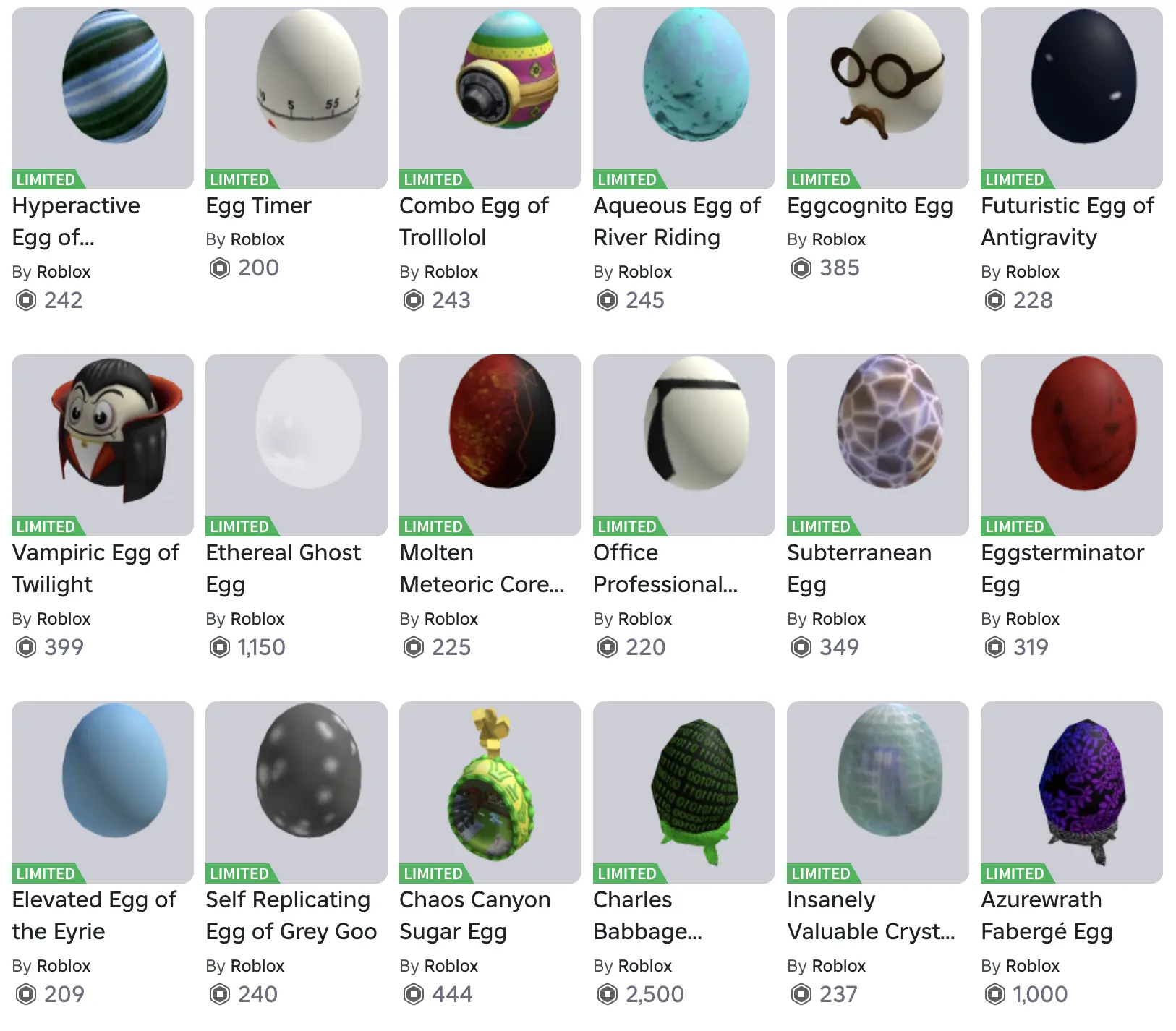Click the Eggcognito Egg title link
The height and width of the screenshot is (1031, 1176).
pyautogui.click(x=870, y=205)
